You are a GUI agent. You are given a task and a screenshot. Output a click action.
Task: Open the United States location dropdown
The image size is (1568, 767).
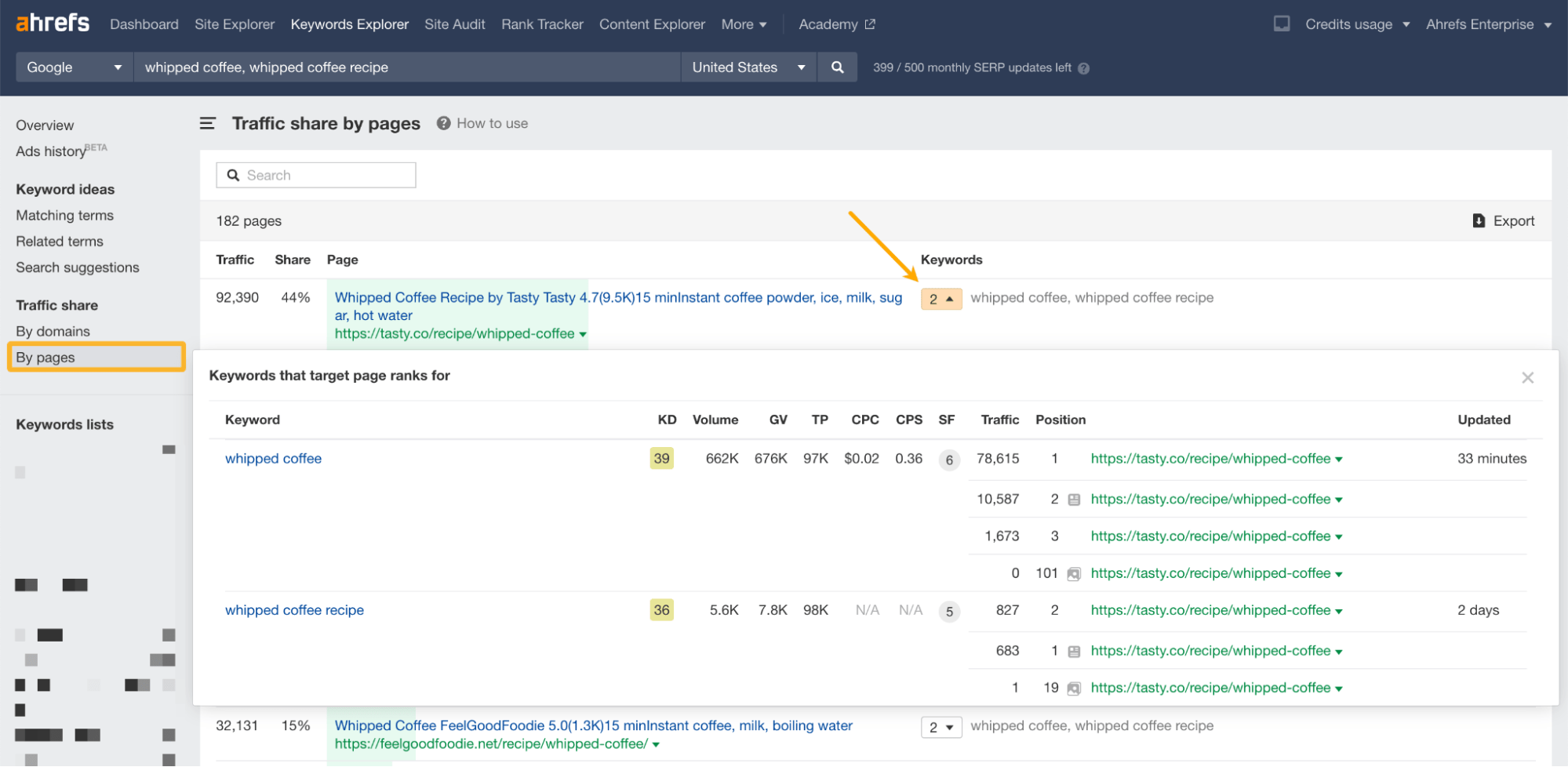point(802,67)
